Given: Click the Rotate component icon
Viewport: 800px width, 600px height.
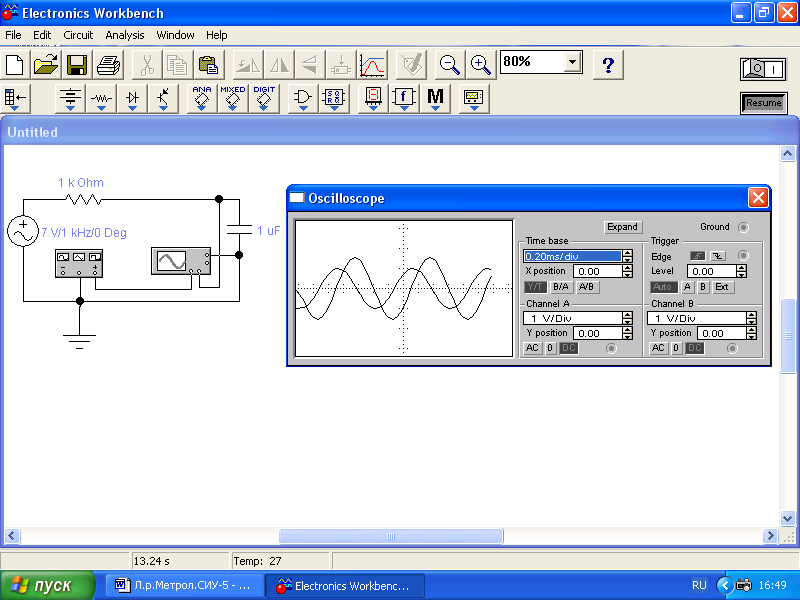Looking at the screenshot, I should tap(248, 65).
